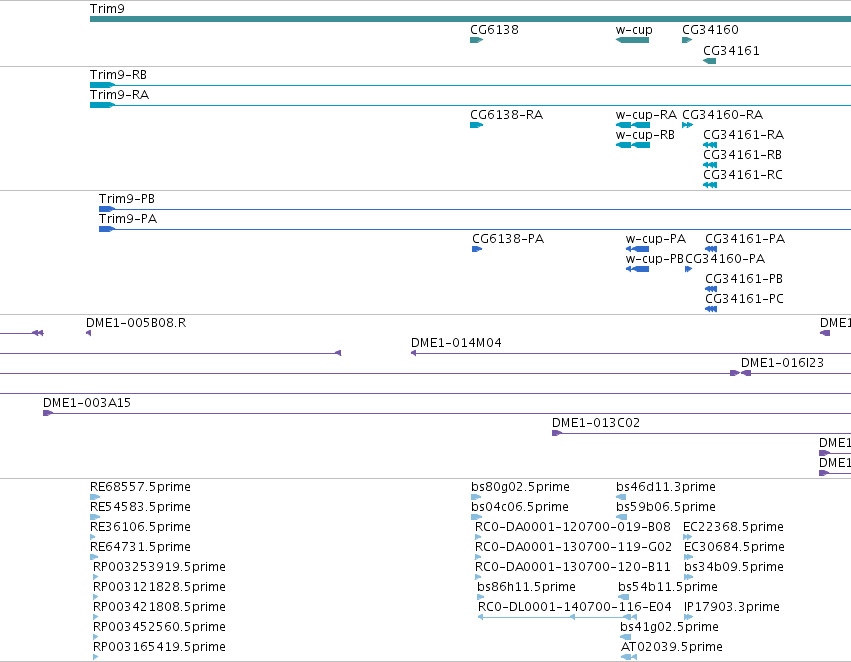
Task: Select the CG34161-PC protein glyph
Action: (712, 310)
